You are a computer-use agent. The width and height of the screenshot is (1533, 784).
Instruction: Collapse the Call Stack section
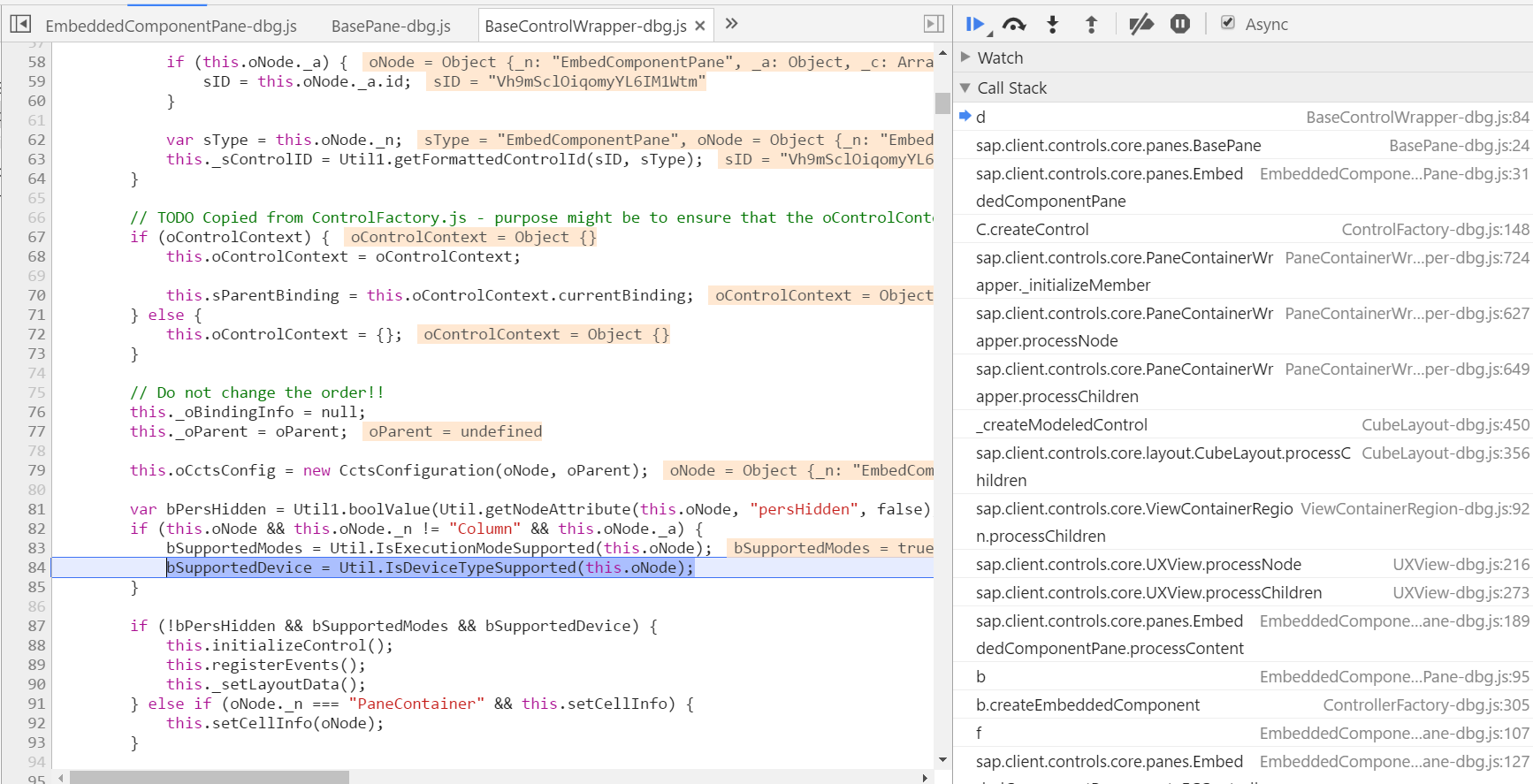coord(965,88)
